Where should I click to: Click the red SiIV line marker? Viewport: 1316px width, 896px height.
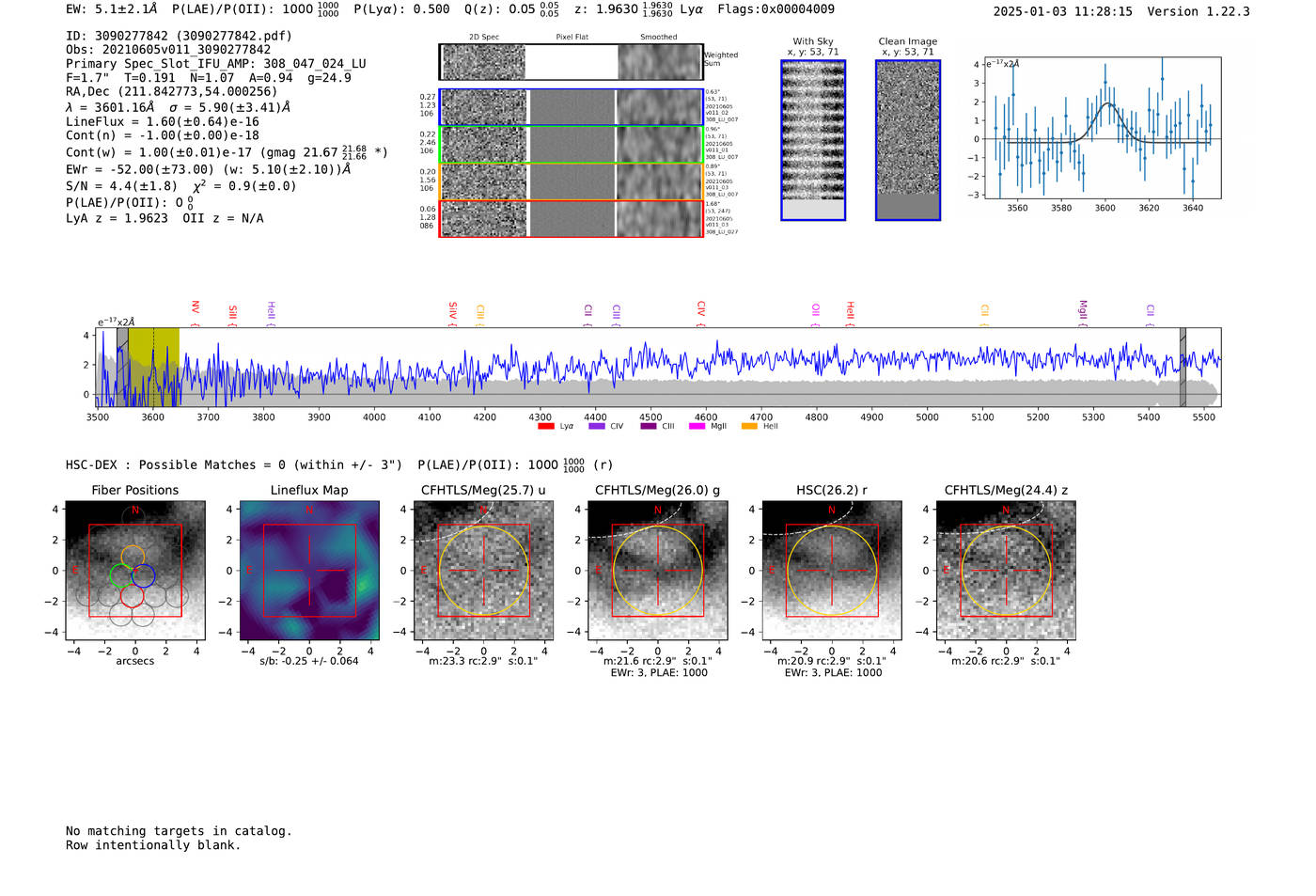tap(452, 313)
